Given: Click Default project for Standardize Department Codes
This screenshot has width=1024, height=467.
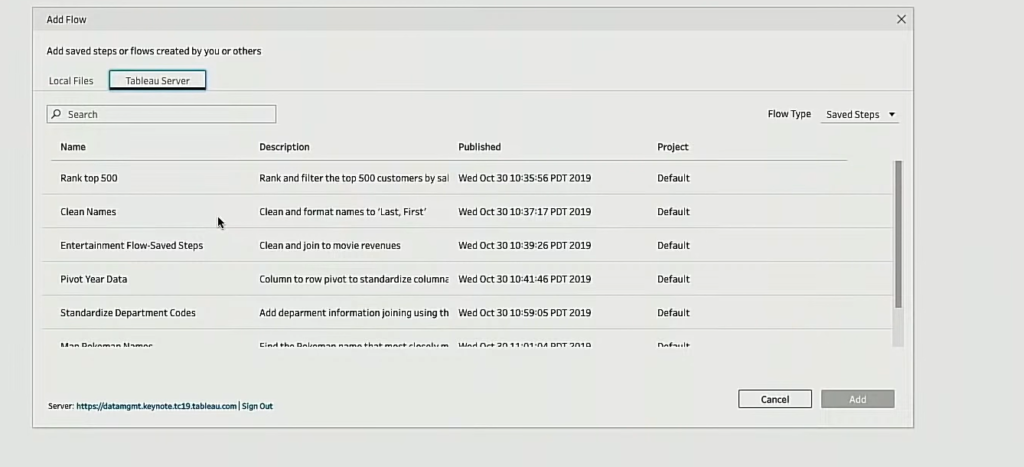Looking at the screenshot, I should point(673,313).
